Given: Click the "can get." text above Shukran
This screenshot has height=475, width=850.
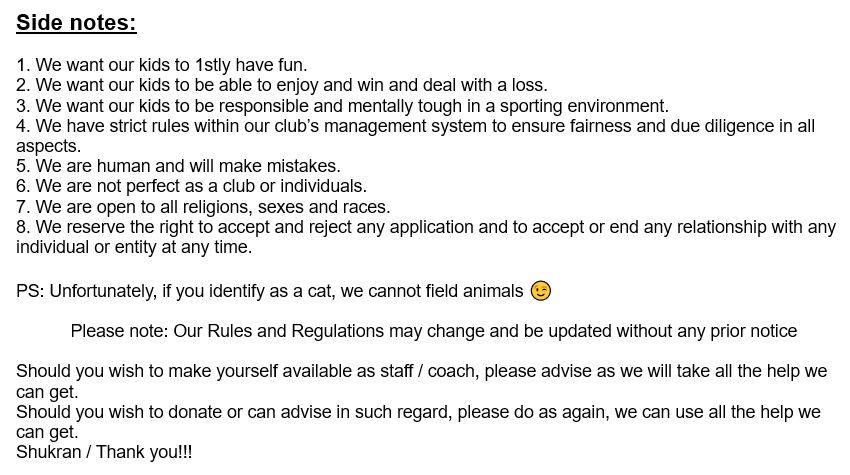Looking at the screenshot, I should [47, 432].
